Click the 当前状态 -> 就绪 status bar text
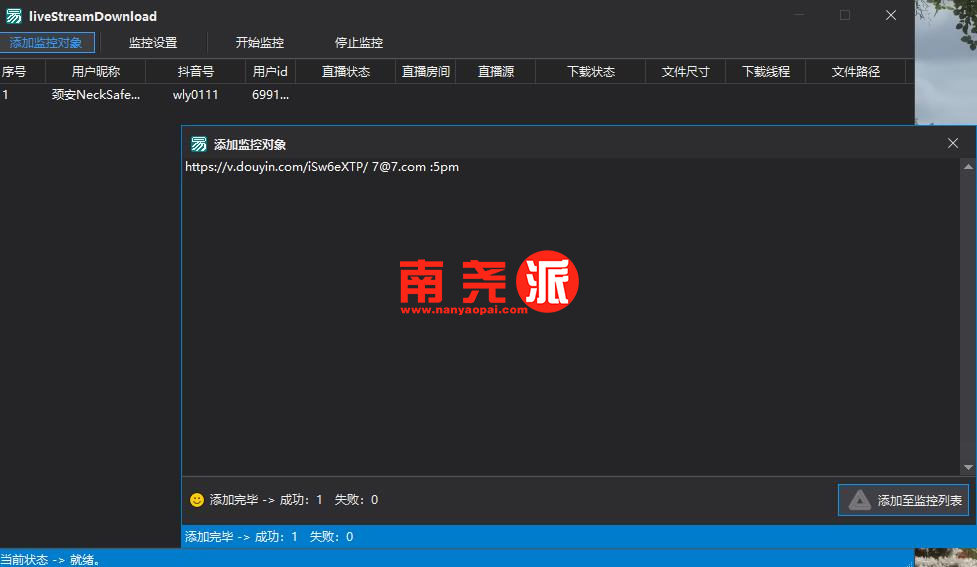The width and height of the screenshot is (977, 567). coord(50,560)
